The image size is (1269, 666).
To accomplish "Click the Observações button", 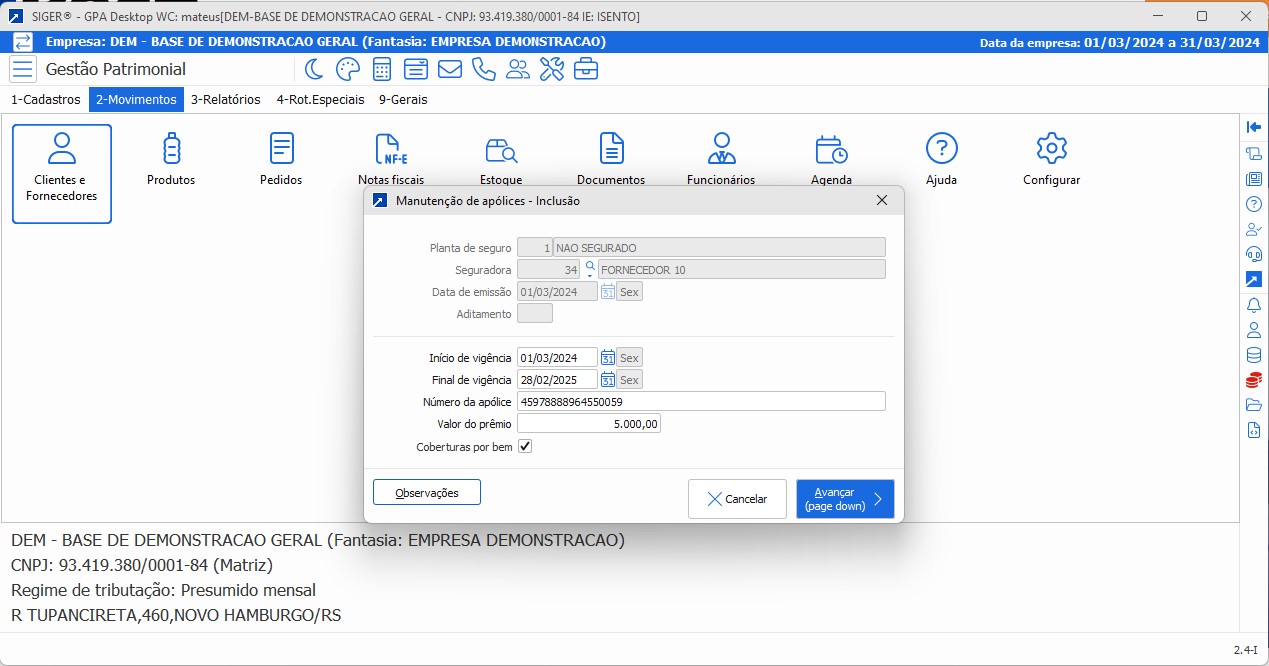I will click(x=427, y=493).
